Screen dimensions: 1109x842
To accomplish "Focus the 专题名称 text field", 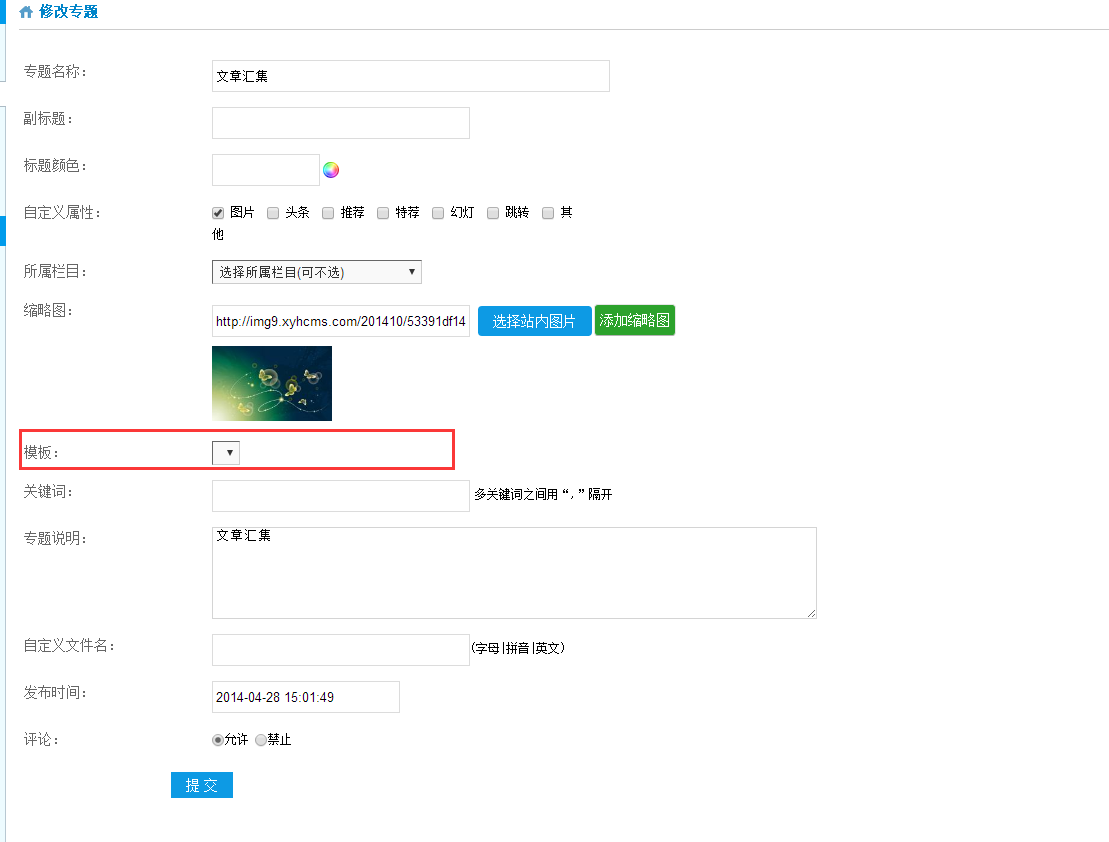I will 410,76.
